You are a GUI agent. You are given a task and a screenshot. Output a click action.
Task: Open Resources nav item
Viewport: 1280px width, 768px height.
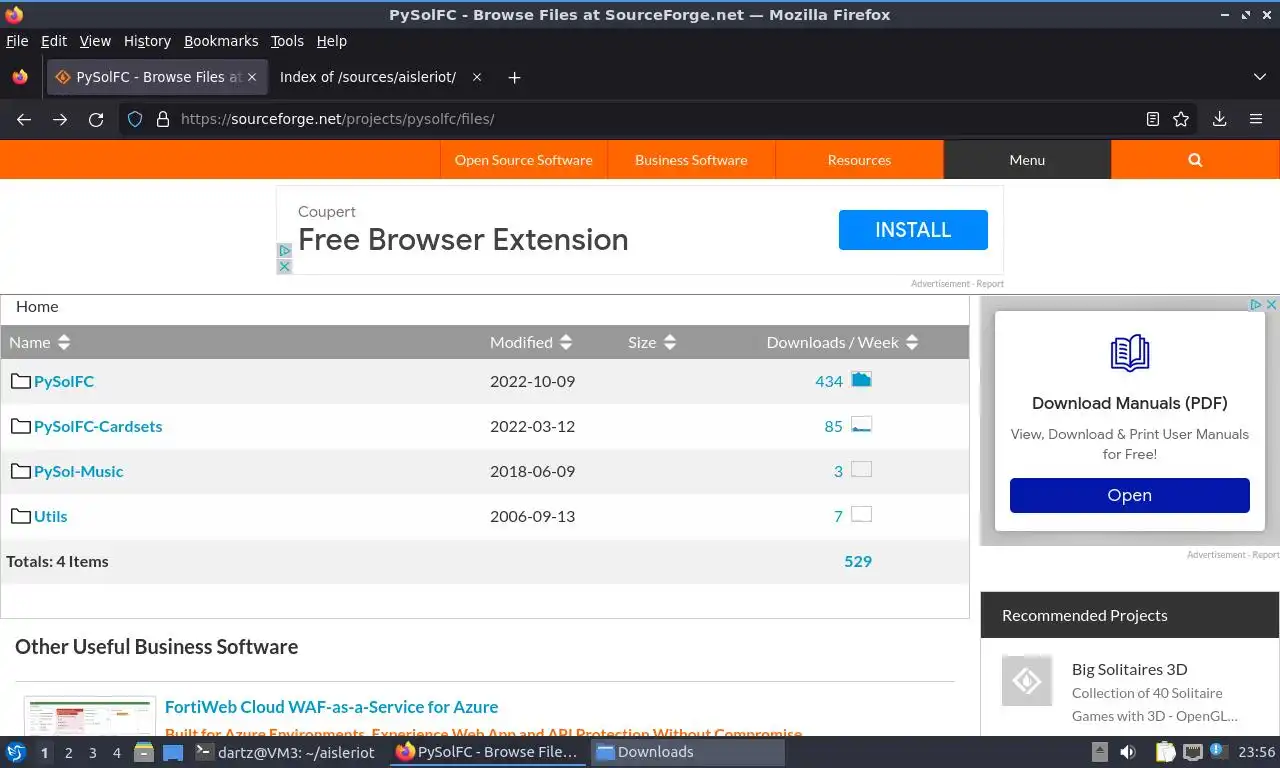859,160
